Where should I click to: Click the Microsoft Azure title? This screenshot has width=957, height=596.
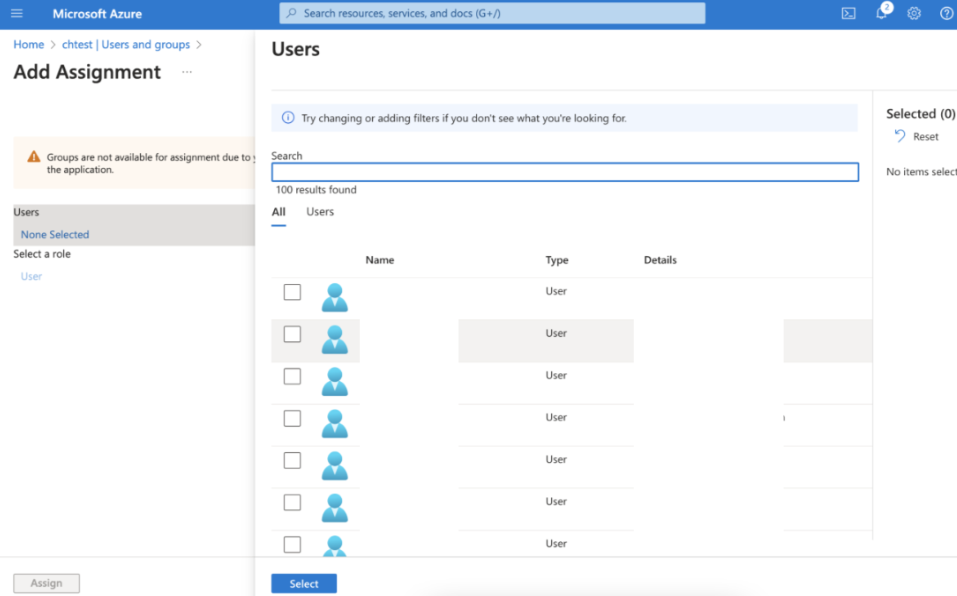(x=97, y=13)
